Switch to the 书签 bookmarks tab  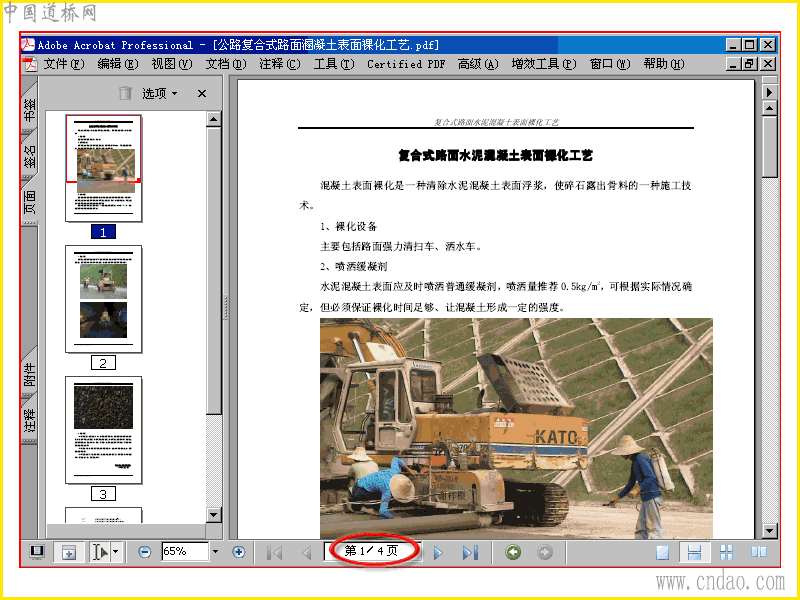coord(30,108)
